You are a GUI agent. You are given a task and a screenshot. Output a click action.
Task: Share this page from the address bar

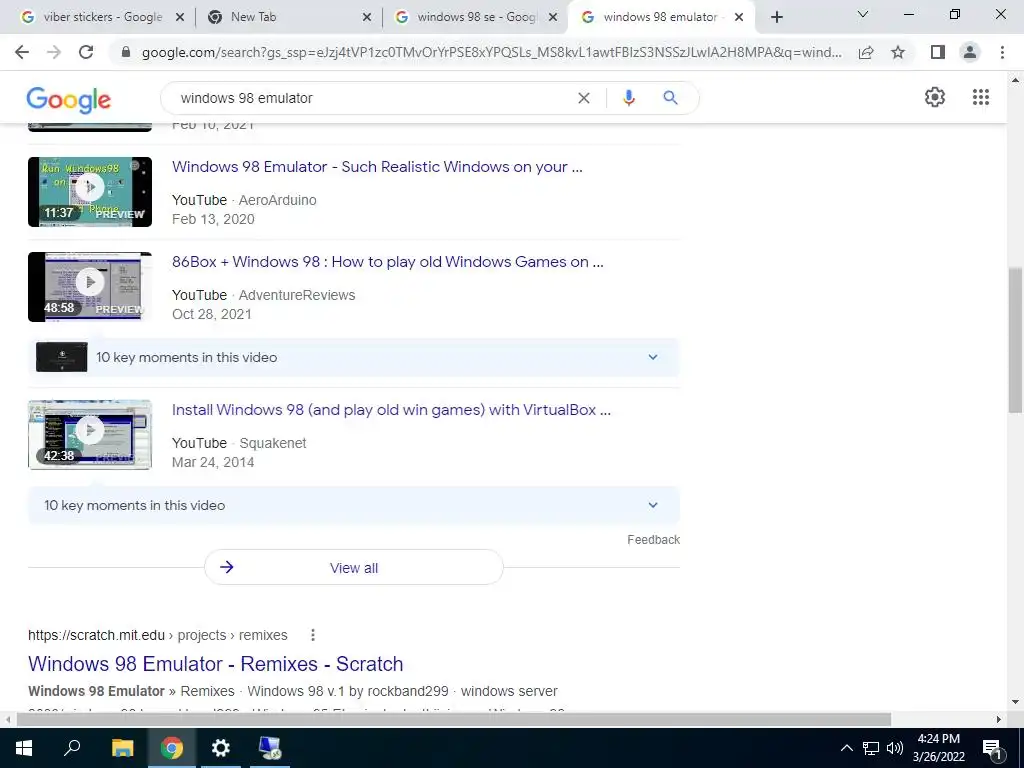coord(866,52)
